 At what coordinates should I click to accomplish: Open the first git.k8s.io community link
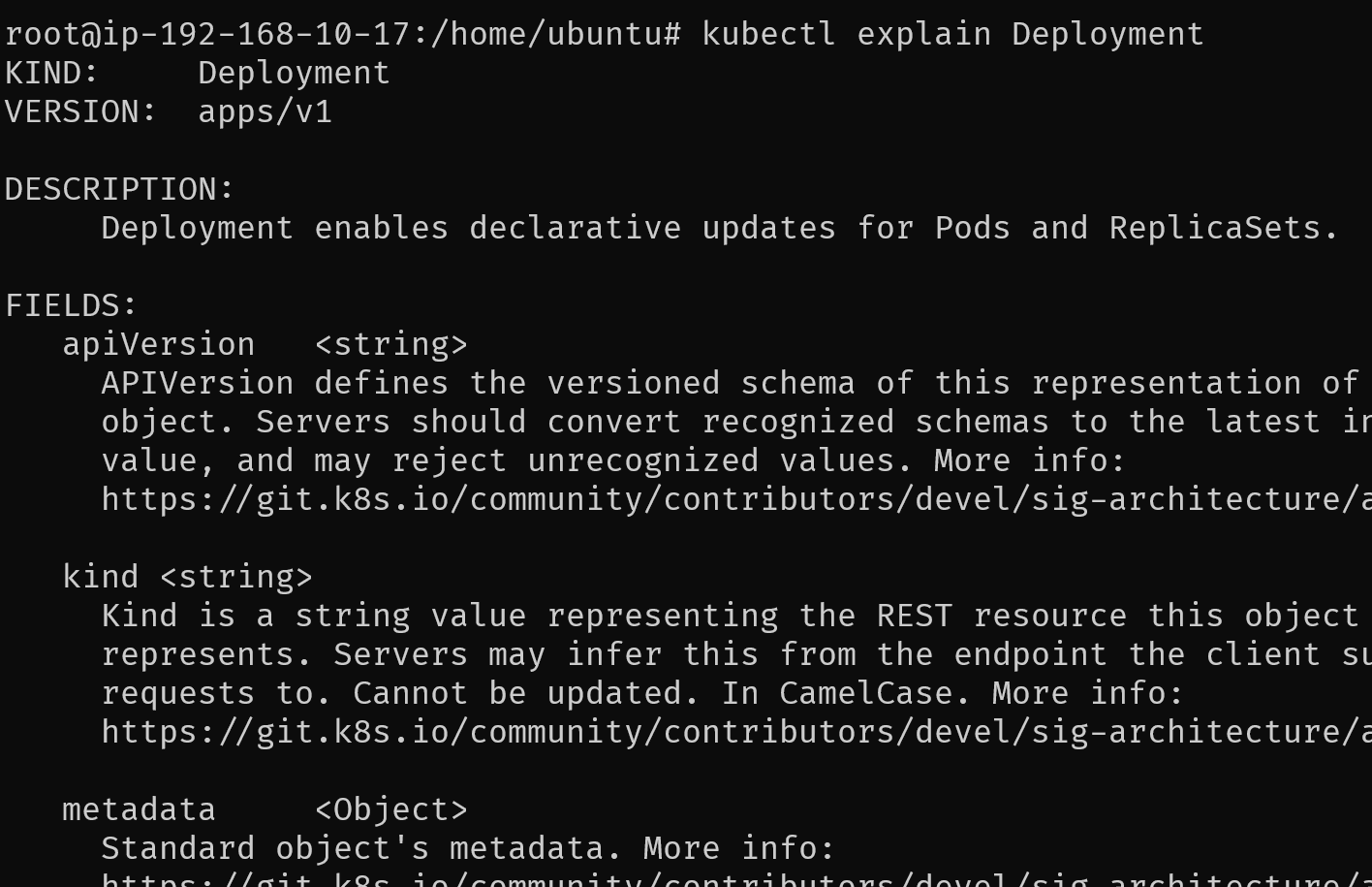[x=736, y=499]
